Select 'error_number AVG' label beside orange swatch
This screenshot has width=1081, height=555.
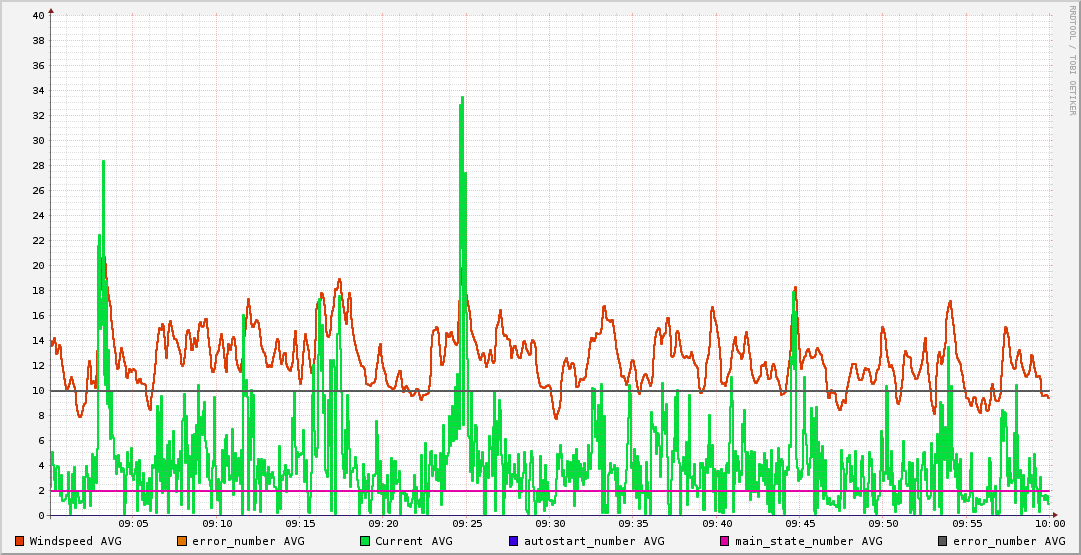[247, 541]
